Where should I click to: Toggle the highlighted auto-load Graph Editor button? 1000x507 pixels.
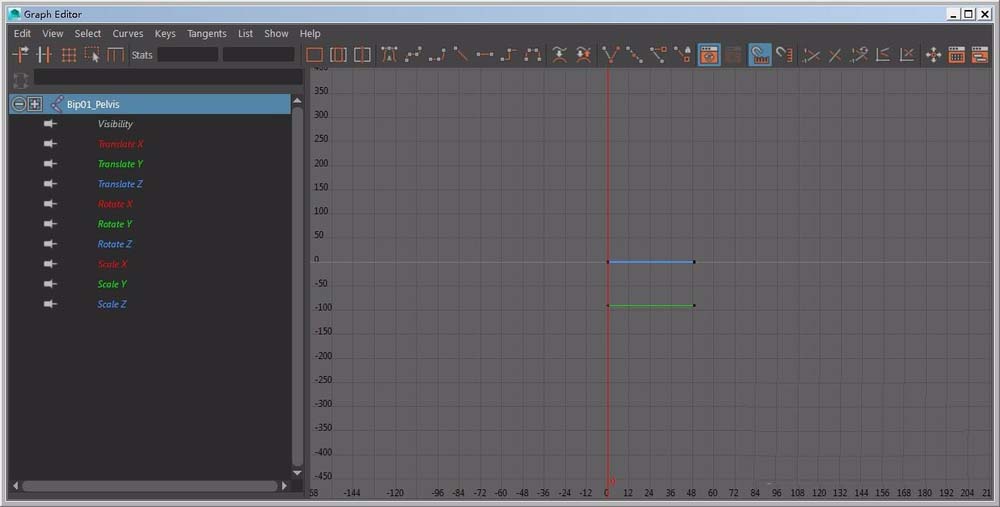pos(709,55)
